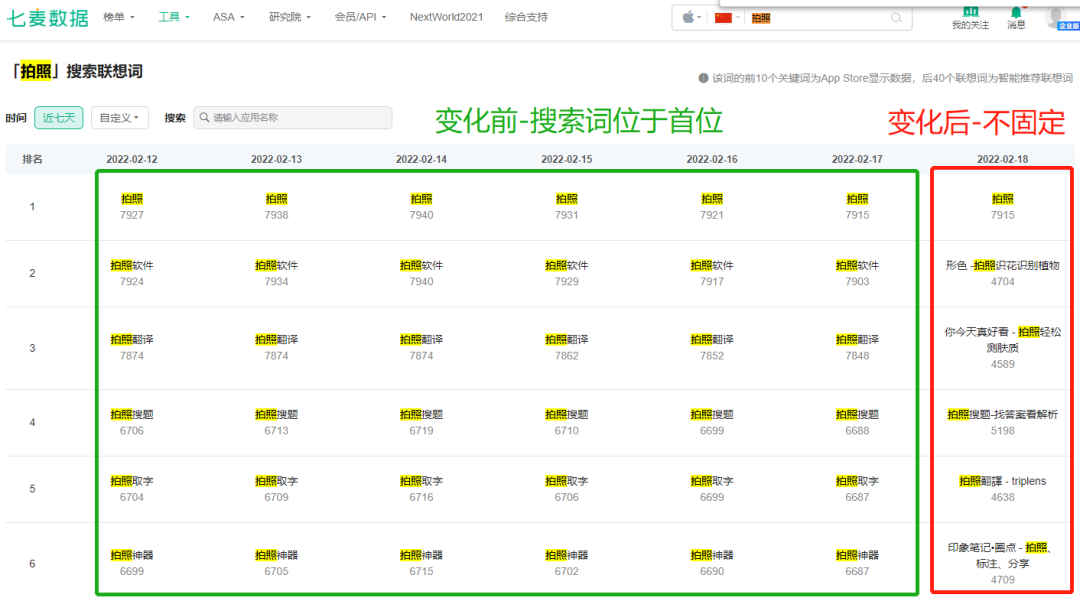Open the Apple platform selector icon

(x=688, y=18)
